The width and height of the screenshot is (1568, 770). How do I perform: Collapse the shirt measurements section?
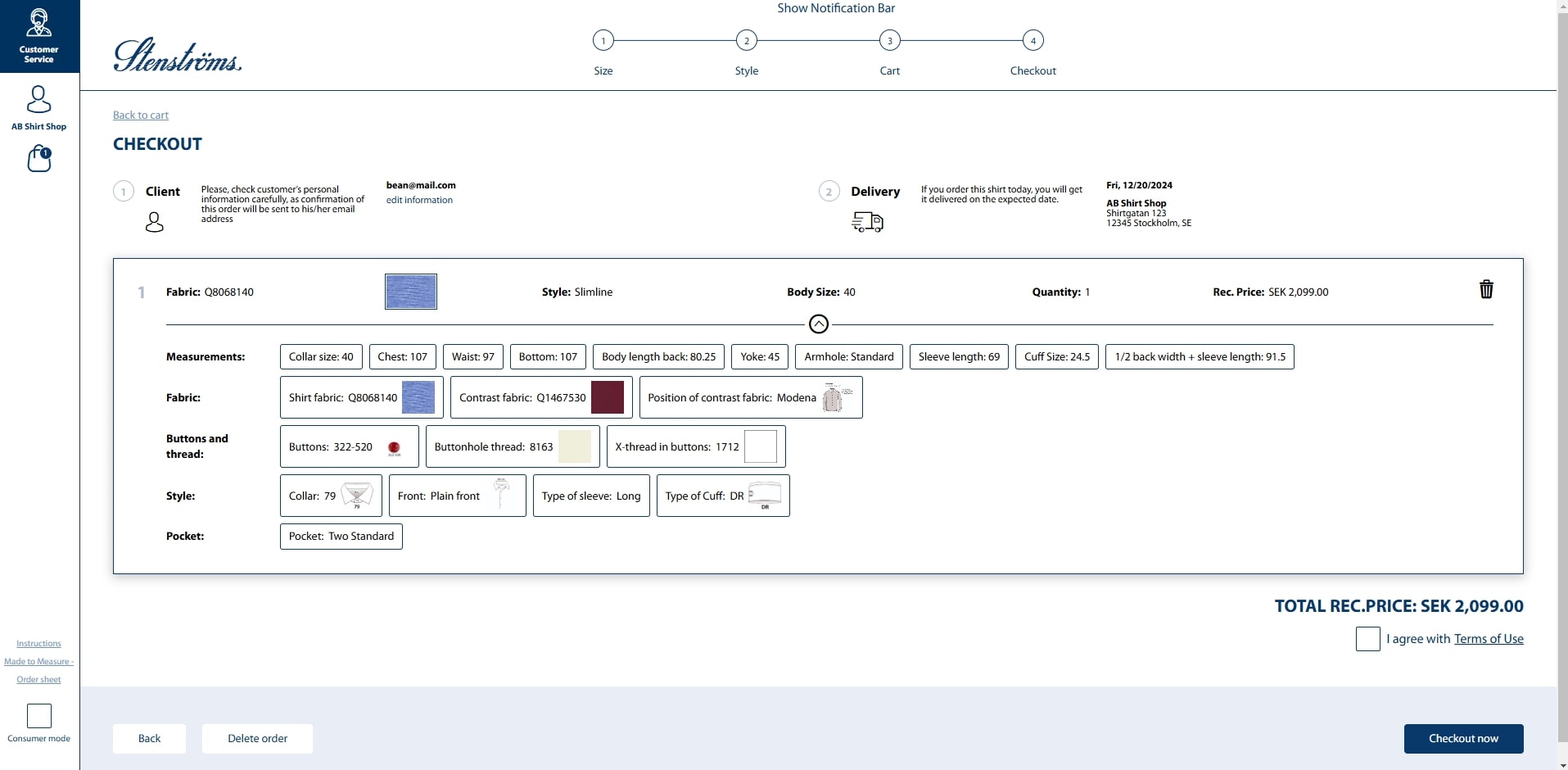coord(818,324)
